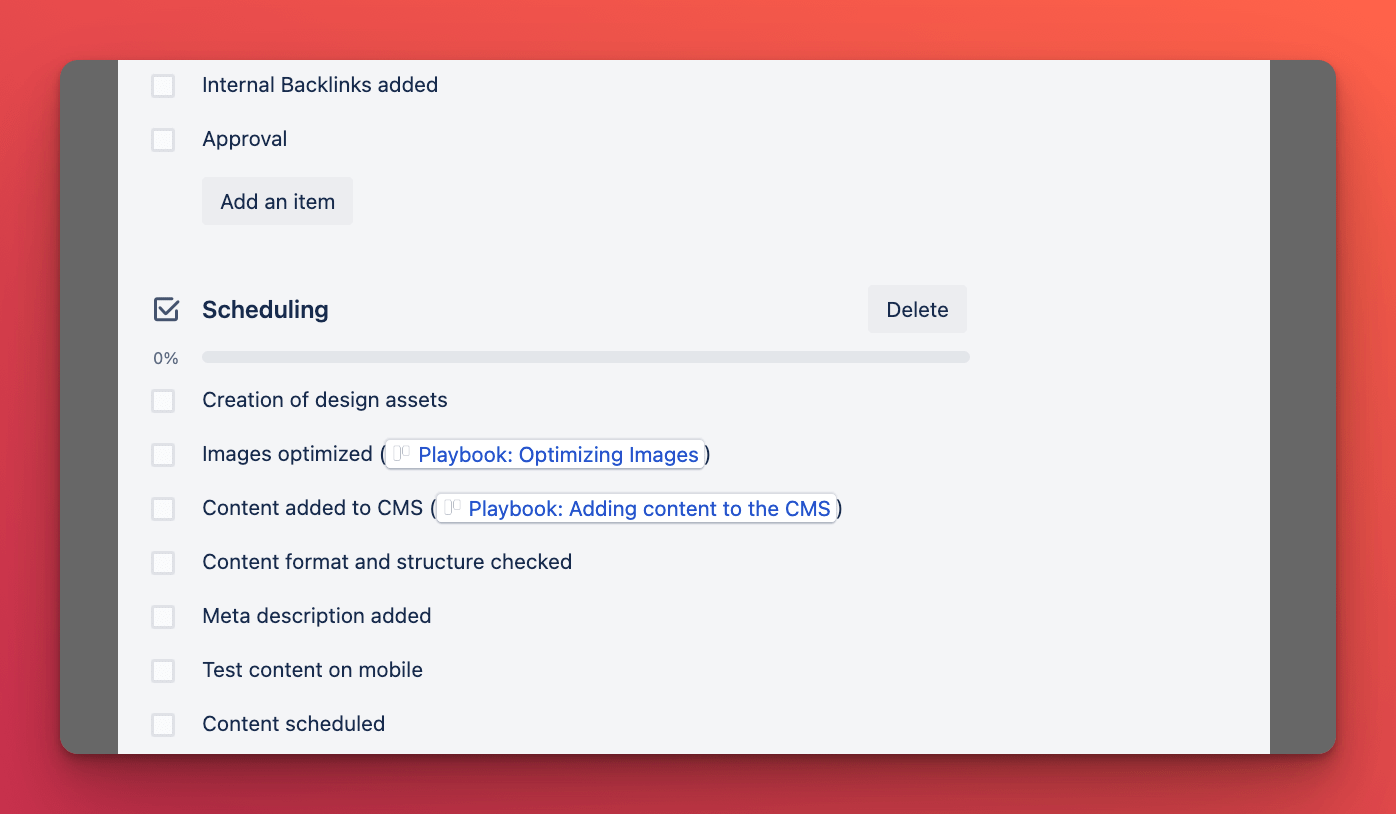Check the Content added to CMS box
Viewport: 1396px width, 814px height.
click(x=163, y=509)
